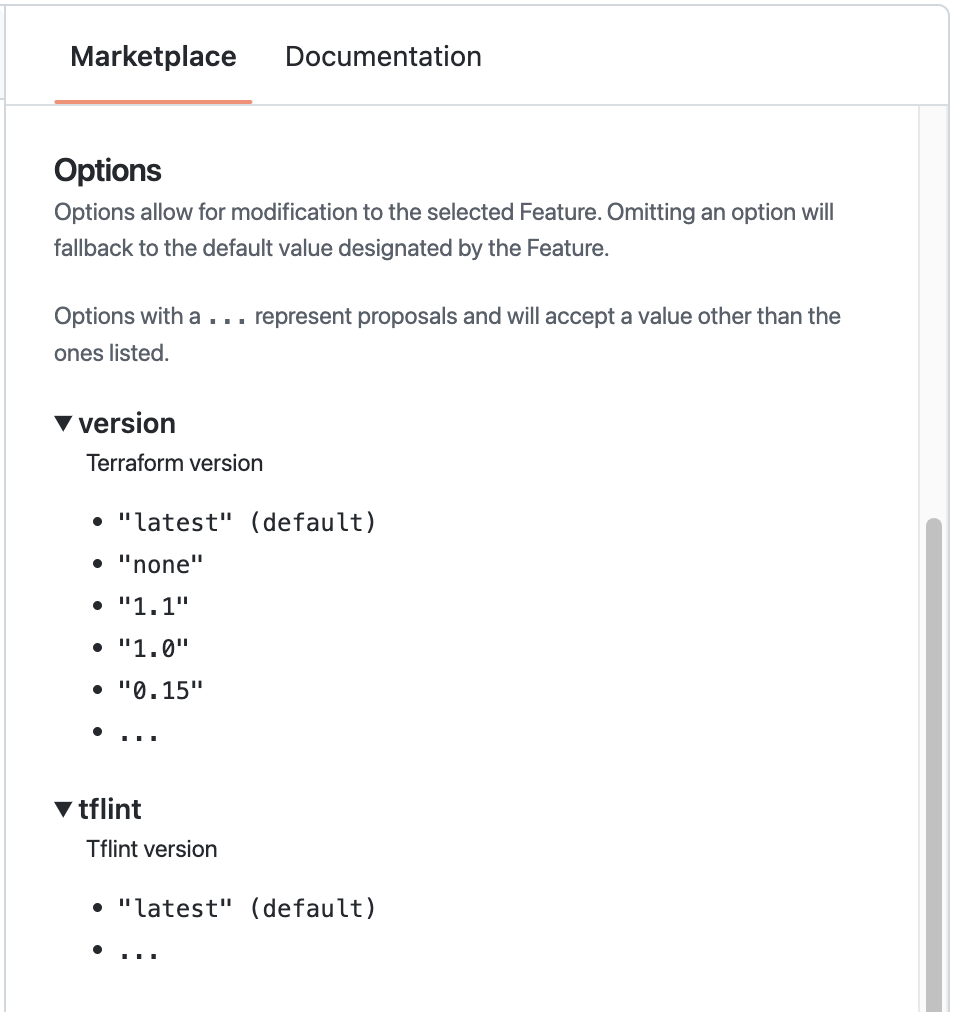Image resolution: width=956 pixels, height=1012 pixels.
Task: Collapse the tflint section triangle
Action: [x=64, y=808]
